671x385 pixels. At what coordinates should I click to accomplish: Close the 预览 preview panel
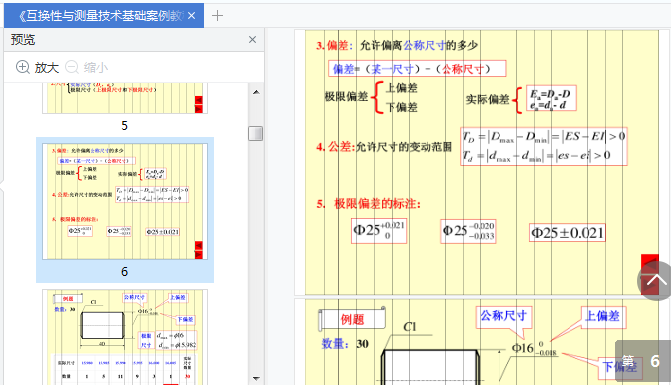point(252,40)
